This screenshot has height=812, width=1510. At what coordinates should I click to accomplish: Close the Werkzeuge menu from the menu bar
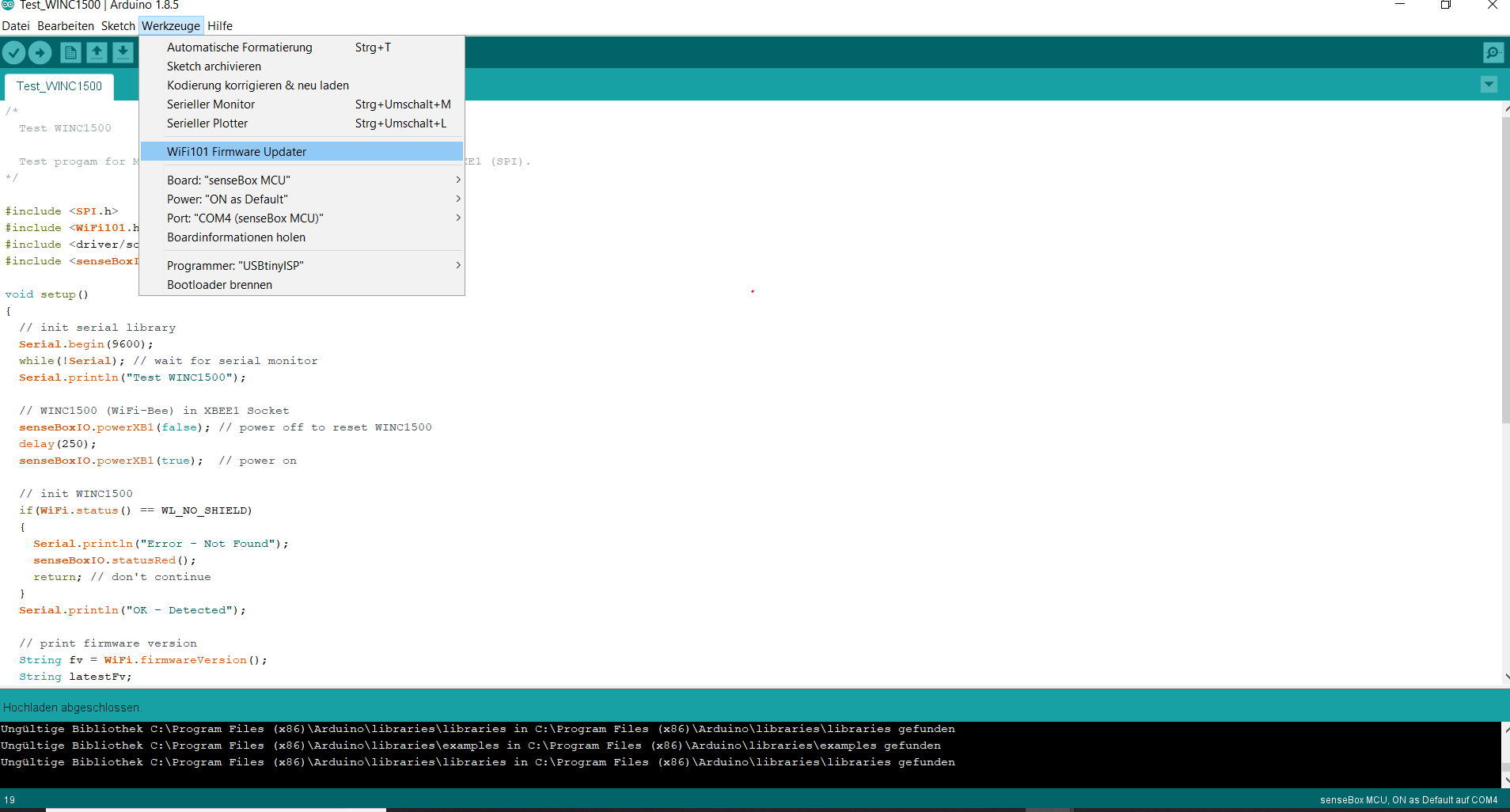pos(171,26)
